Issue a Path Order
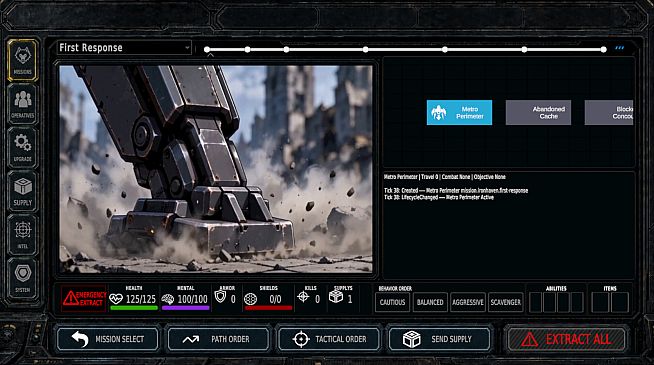 click(x=218, y=339)
